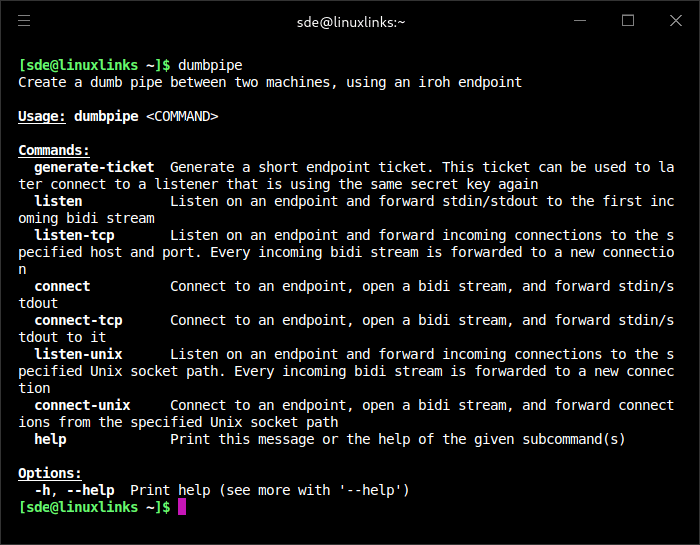The height and width of the screenshot is (545, 700).
Task: Open the terminal hamburger menu
Action: coord(24,21)
